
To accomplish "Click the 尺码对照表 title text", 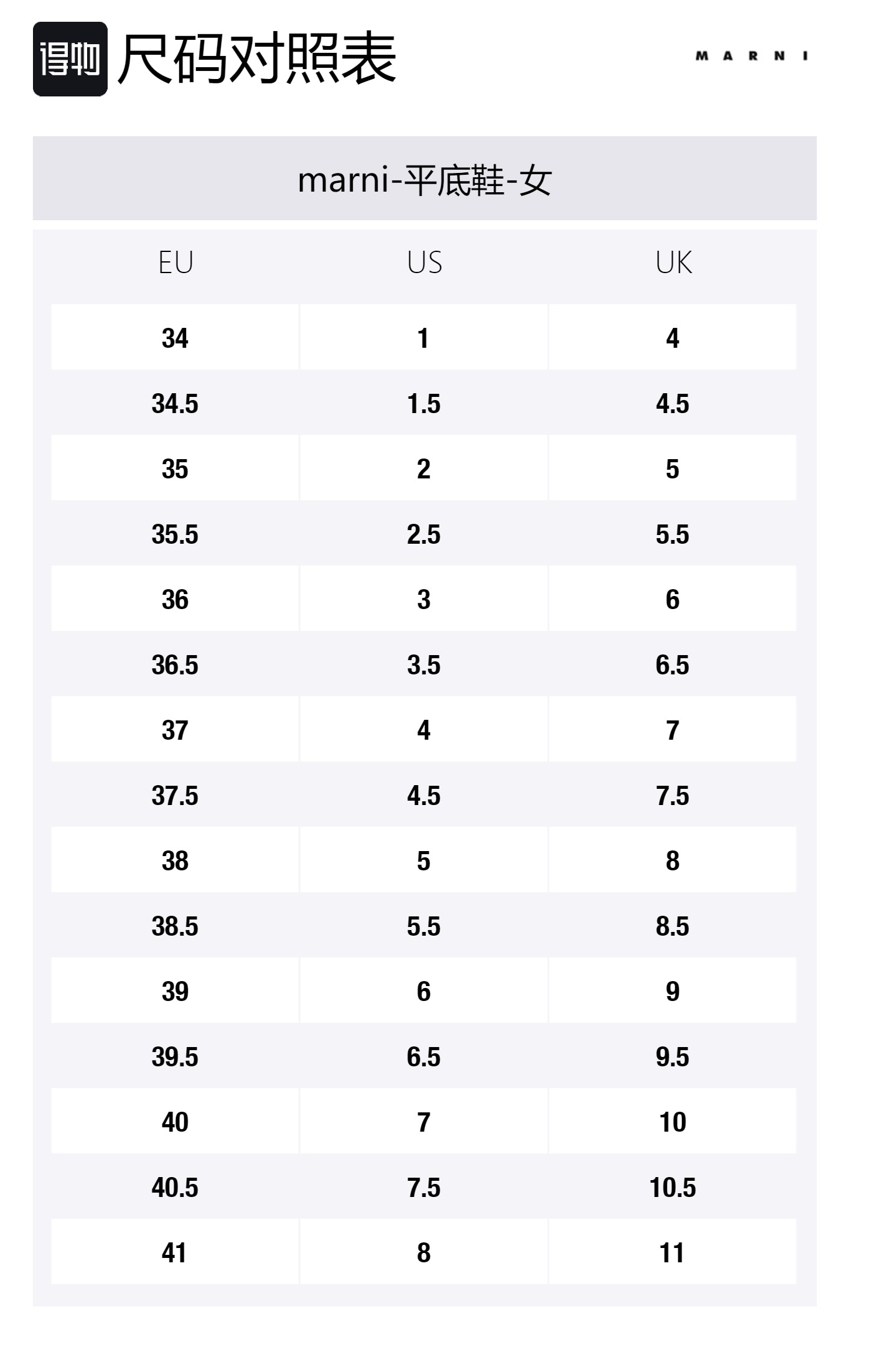I will [256, 58].
